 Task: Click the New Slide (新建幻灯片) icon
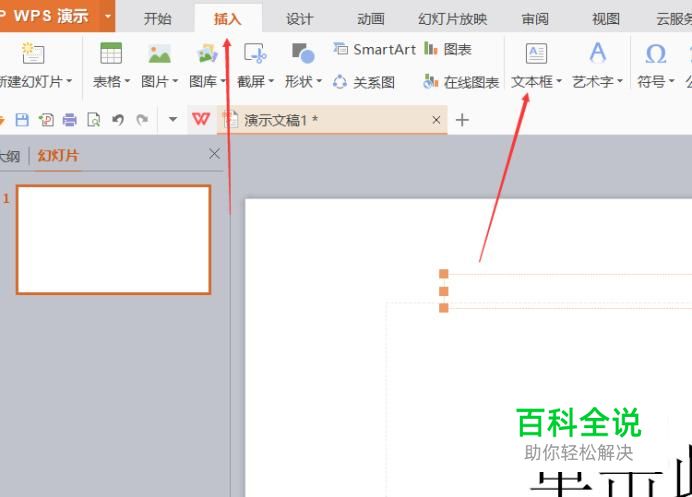(x=33, y=54)
